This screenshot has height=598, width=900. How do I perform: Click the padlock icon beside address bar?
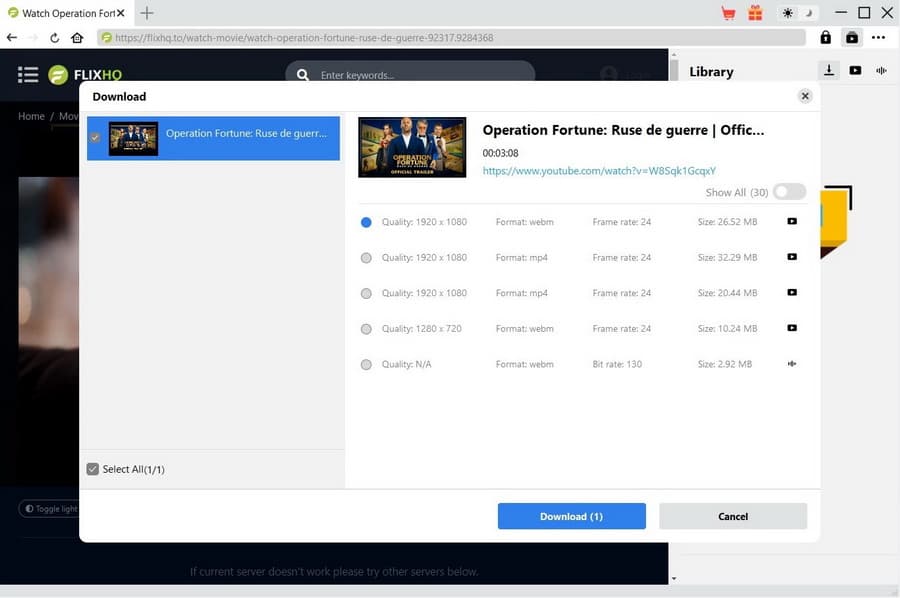[x=825, y=38]
